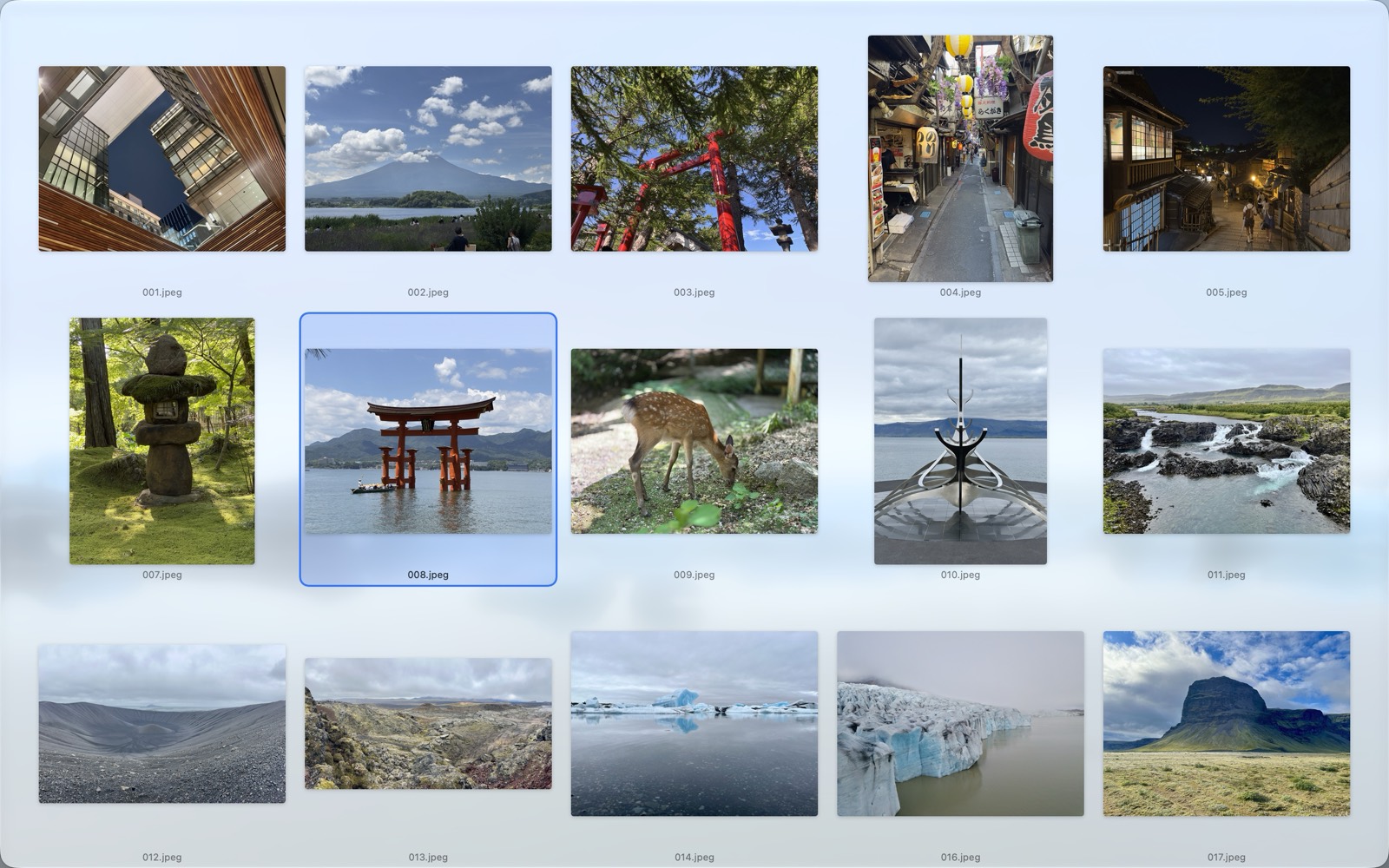1389x868 pixels.
Task: Select the rocky river rapids photo 011.jpeg
Action: point(1227,441)
